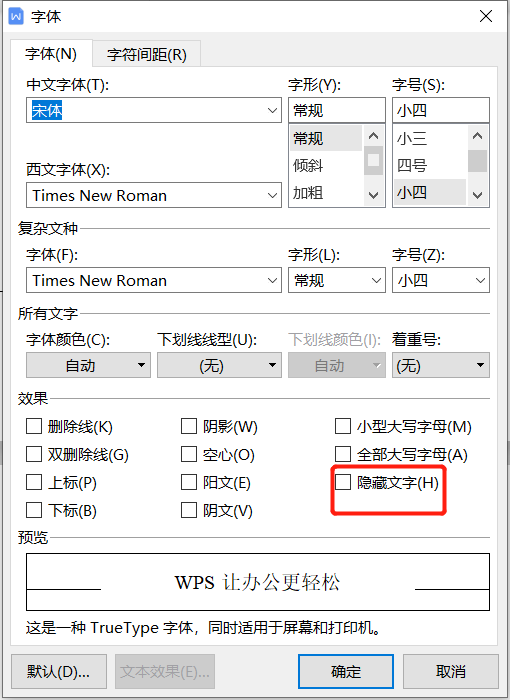Click the WPS Writer icon in title bar

pos(16,17)
